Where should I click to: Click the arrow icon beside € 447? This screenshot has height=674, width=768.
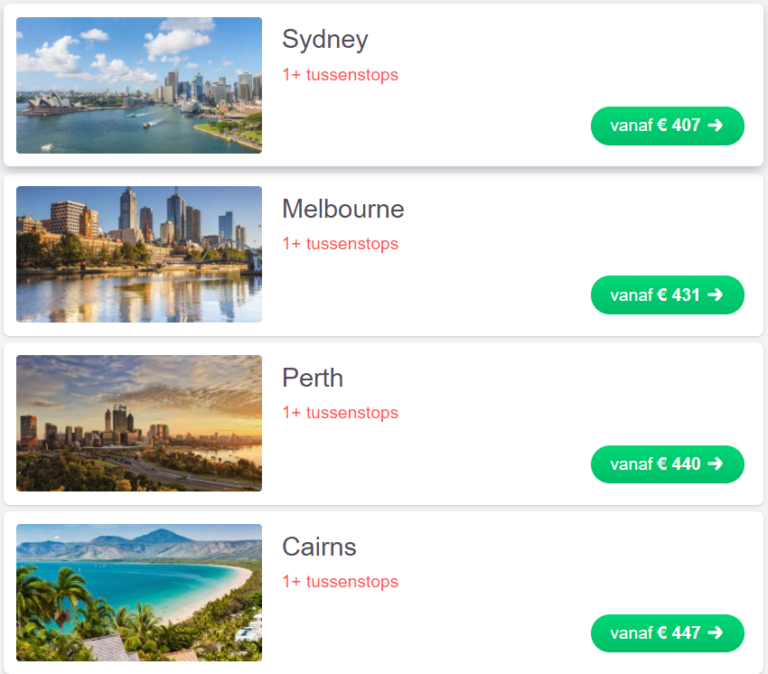pyautogui.click(x=715, y=633)
